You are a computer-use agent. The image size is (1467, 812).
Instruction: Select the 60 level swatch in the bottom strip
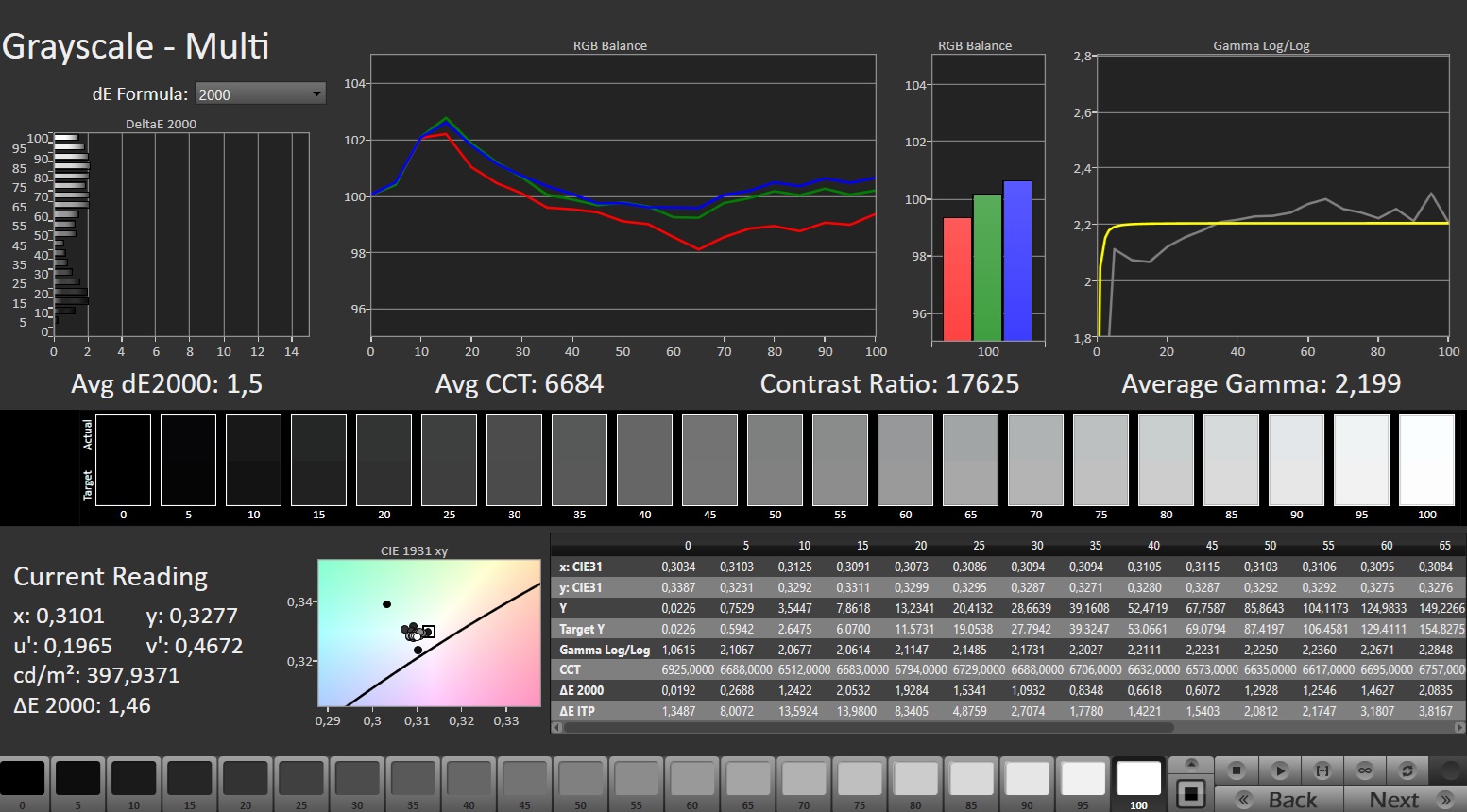[692, 778]
